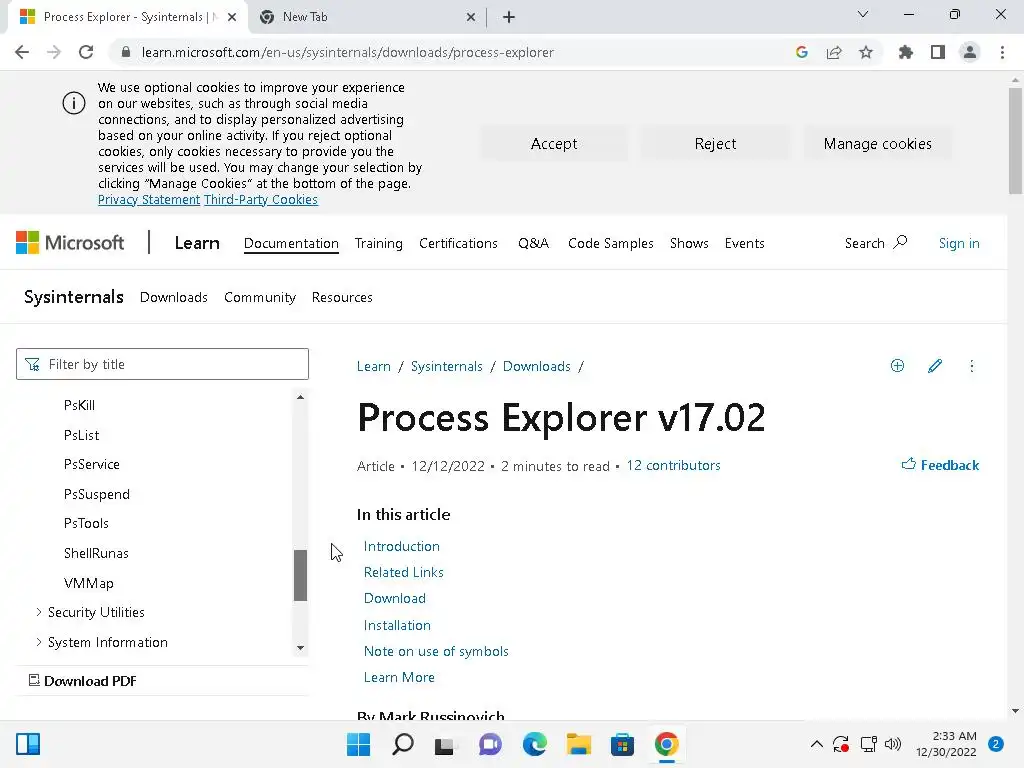
Task: Bookmark this page with the star icon
Action: coord(866,52)
